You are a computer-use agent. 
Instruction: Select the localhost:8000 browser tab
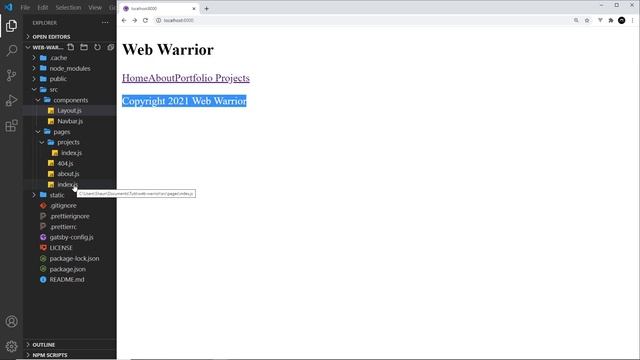click(x=159, y=9)
